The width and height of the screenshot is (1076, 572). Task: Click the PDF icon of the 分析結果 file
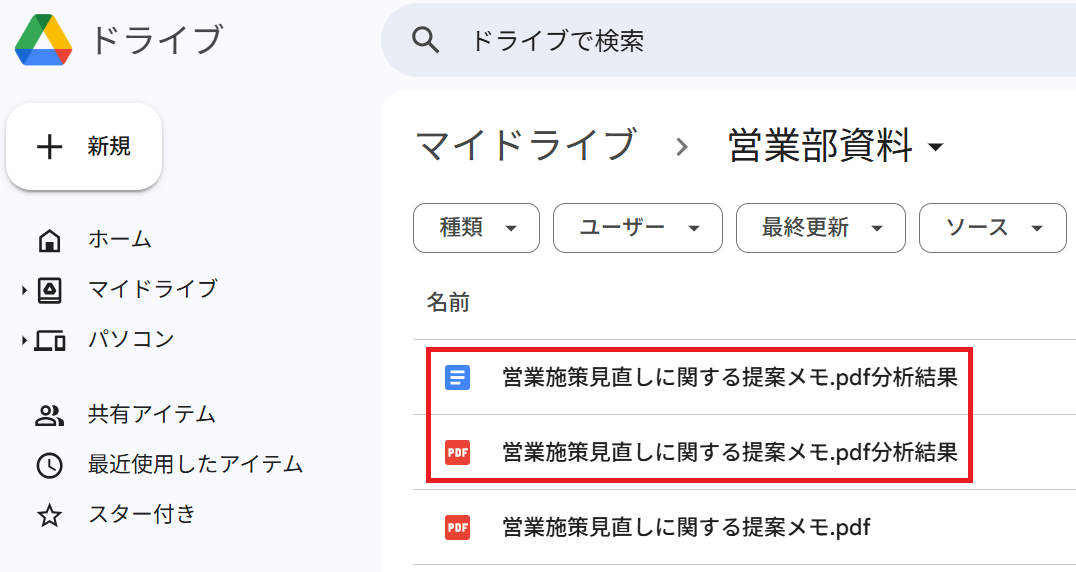tap(457, 452)
